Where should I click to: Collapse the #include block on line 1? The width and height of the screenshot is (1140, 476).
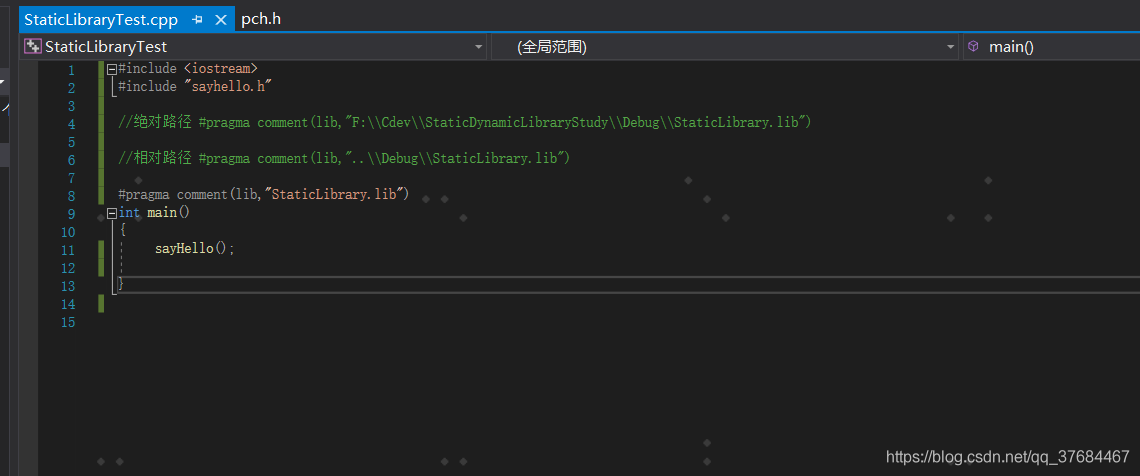[x=111, y=69]
